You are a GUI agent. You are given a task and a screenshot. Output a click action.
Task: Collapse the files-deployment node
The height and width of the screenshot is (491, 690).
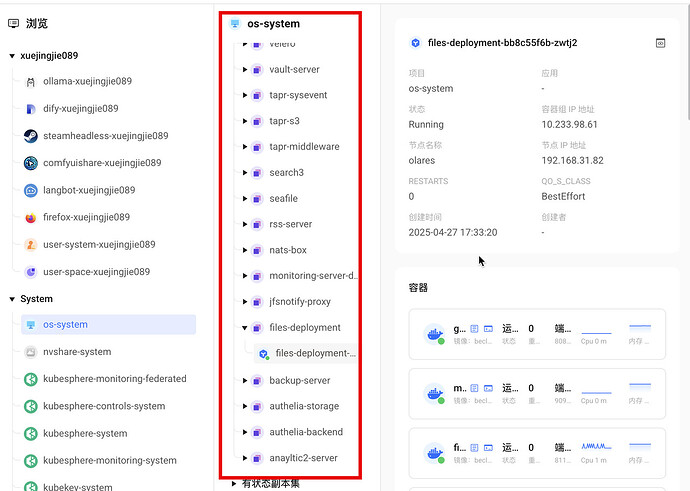(x=245, y=328)
